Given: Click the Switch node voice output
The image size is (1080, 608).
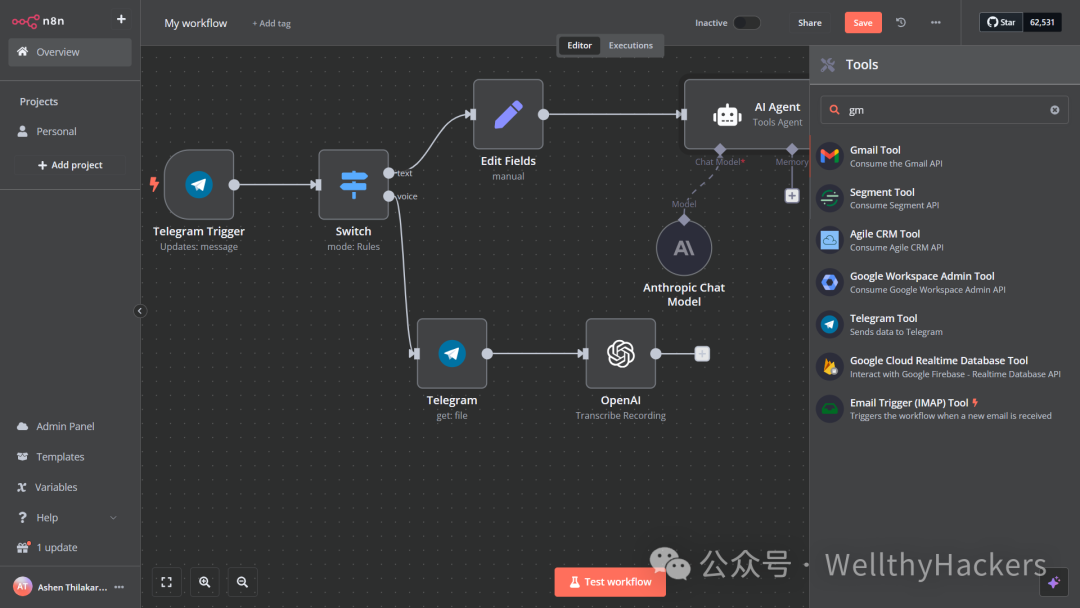Looking at the screenshot, I should [x=389, y=196].
